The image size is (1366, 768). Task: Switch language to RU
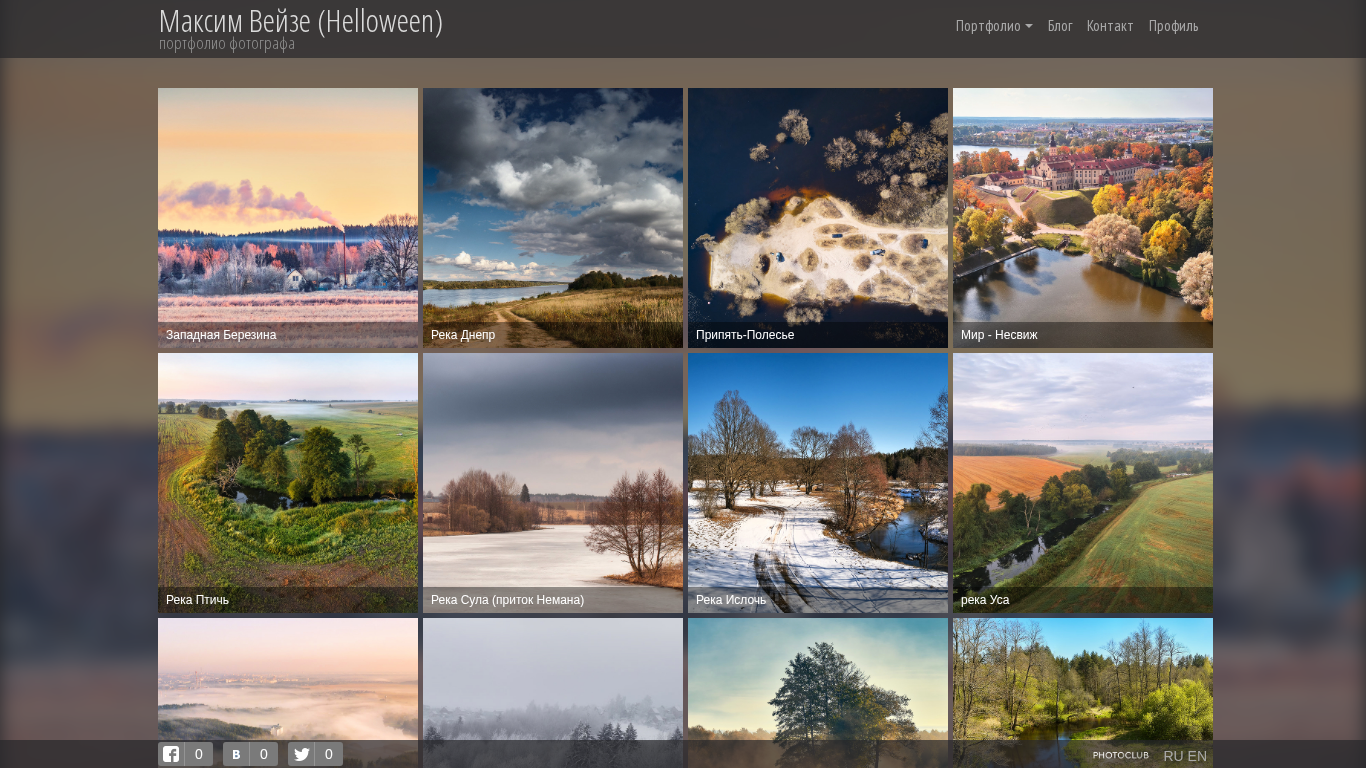1173,756
